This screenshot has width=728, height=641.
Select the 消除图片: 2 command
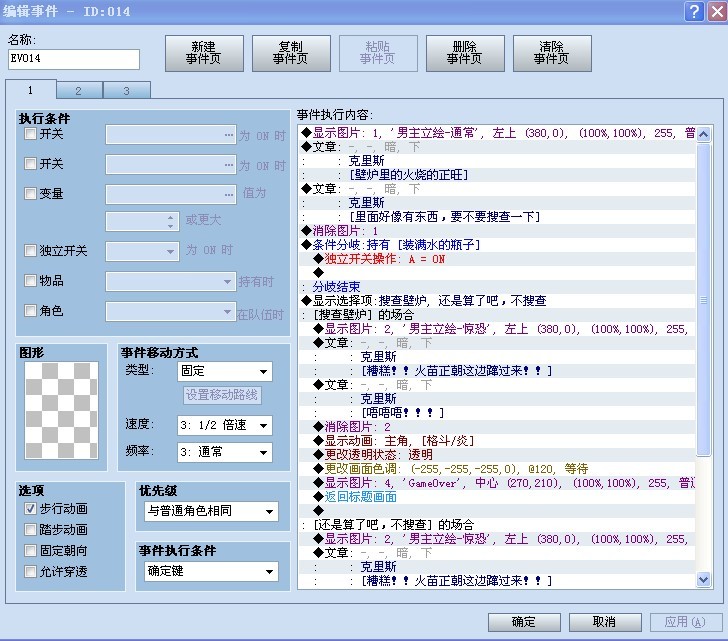pyautogui.click(x=497, y=427)
